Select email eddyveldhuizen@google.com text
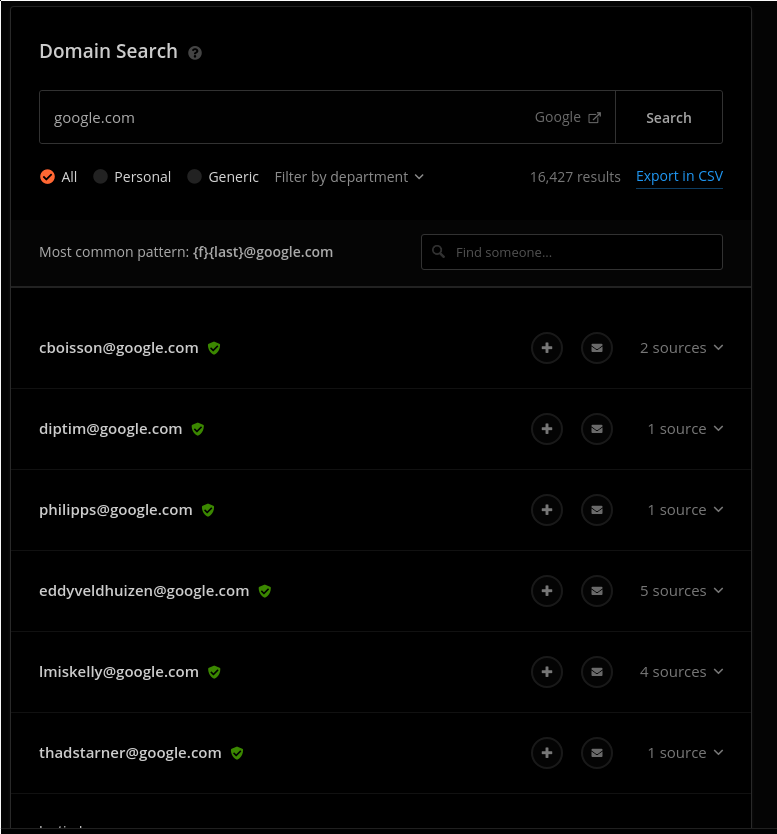777x834 pixels. point(144,591)
